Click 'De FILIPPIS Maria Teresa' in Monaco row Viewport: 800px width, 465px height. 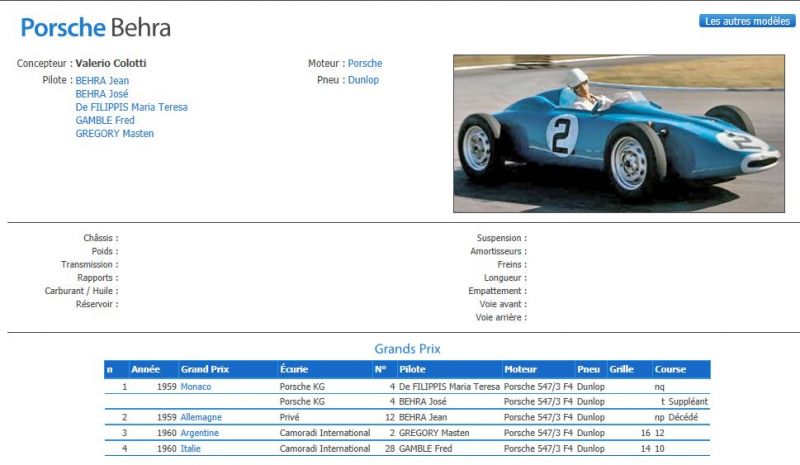pyautogui.click(x=449, y=387)
